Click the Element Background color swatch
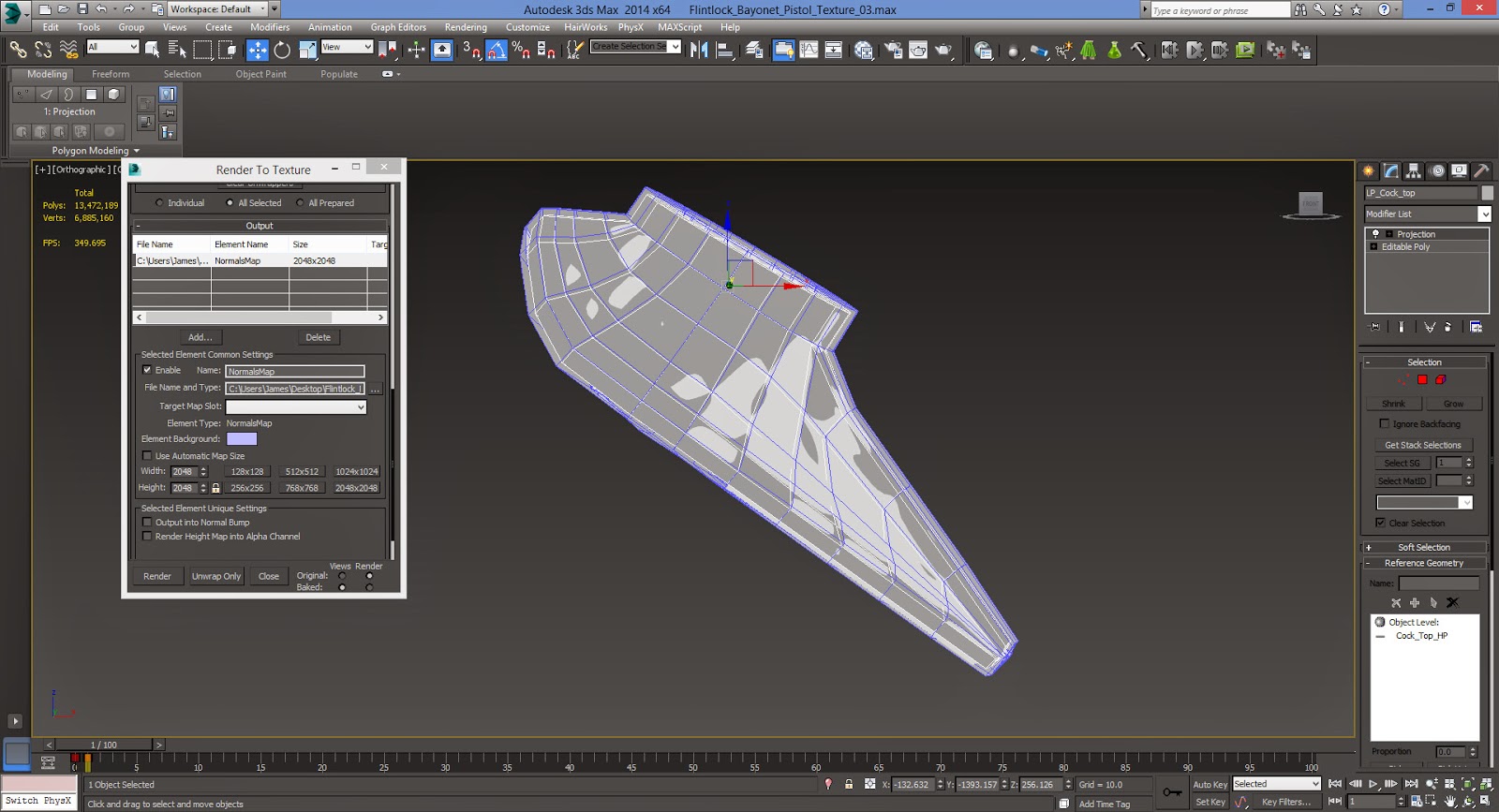Image resolution: width=1499 pixels, height=812 pixels. point(242,439)
